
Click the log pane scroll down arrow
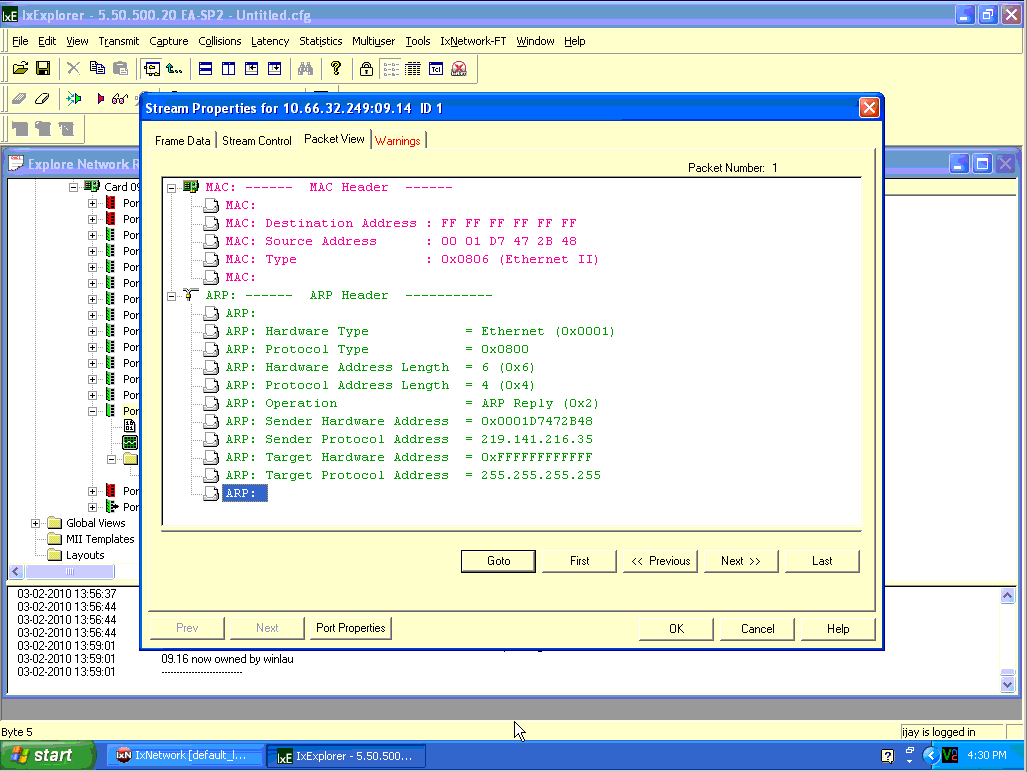pyautogui.click(x=1007, y=685)
